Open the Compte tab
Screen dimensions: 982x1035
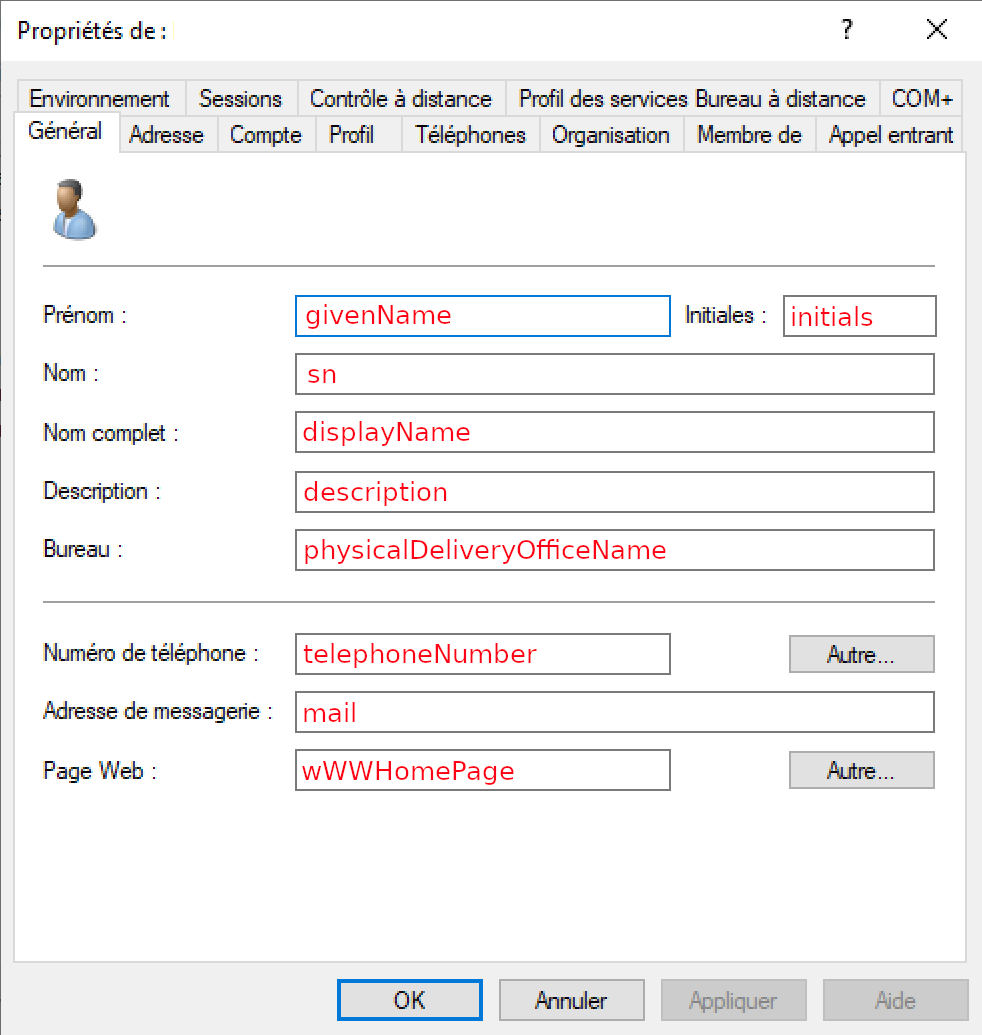tap(265, 135)
